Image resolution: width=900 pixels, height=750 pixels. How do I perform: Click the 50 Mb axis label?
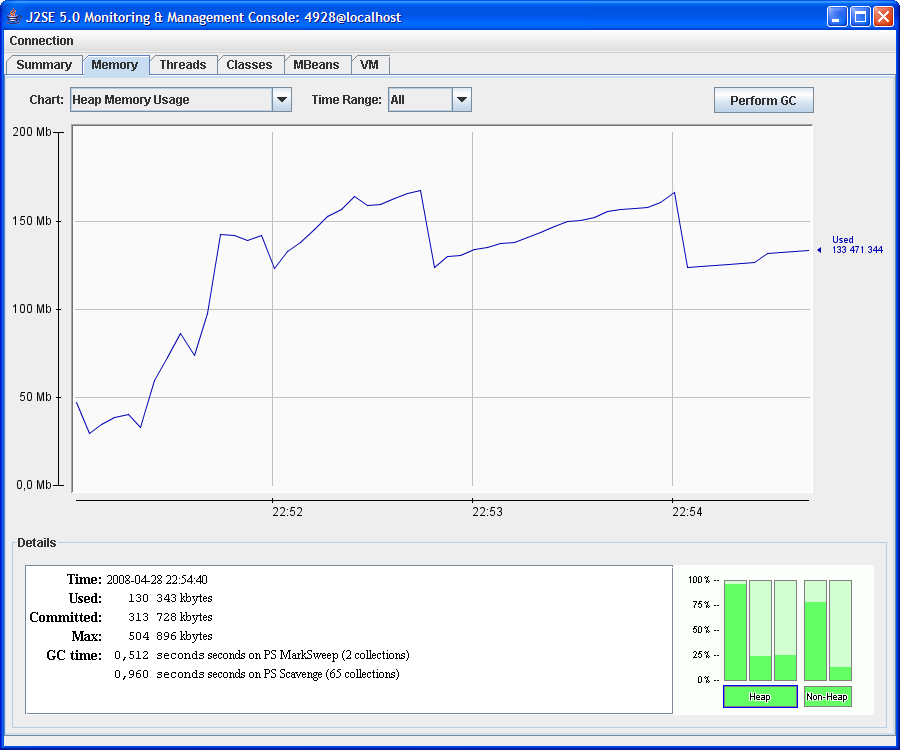tap(35, 397)
